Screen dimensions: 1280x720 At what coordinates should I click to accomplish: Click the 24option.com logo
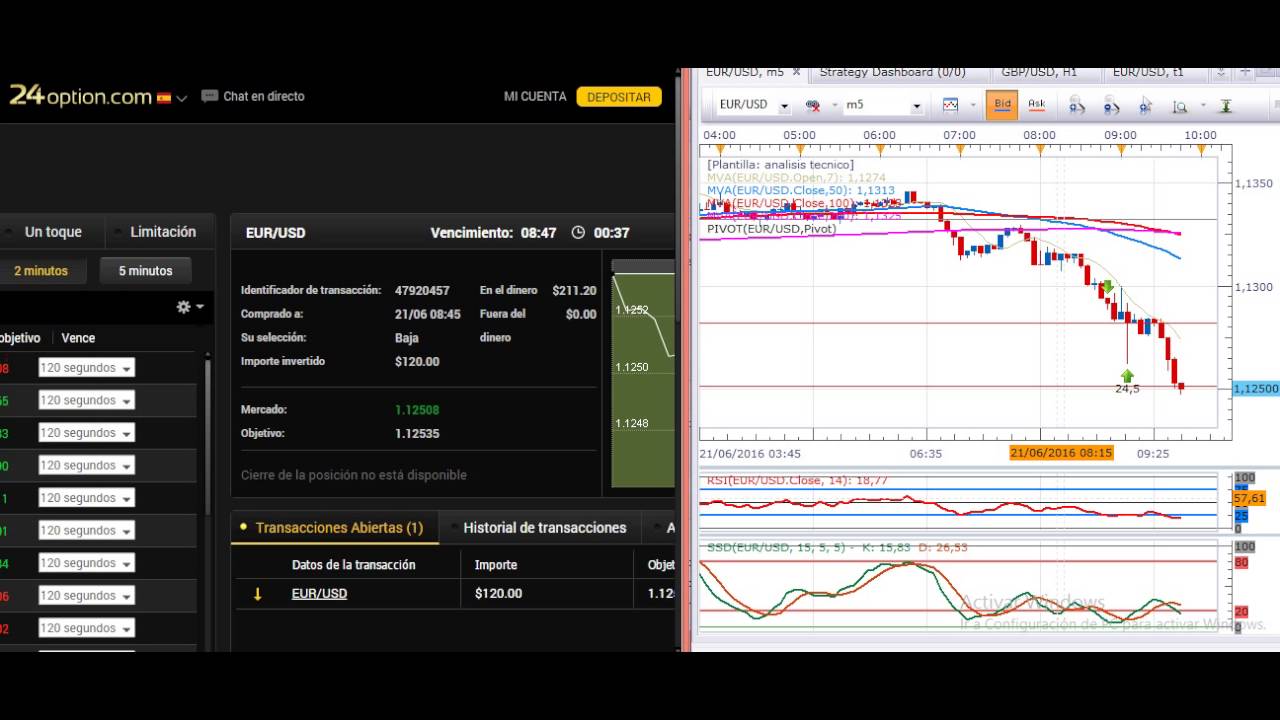point(80,96)
